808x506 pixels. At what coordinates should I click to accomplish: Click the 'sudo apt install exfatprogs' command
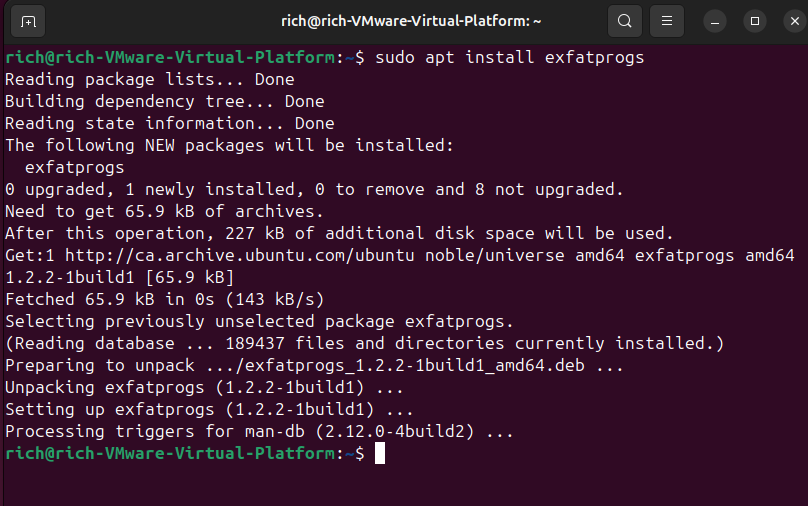pyautogui.click(x=510, y=57)
